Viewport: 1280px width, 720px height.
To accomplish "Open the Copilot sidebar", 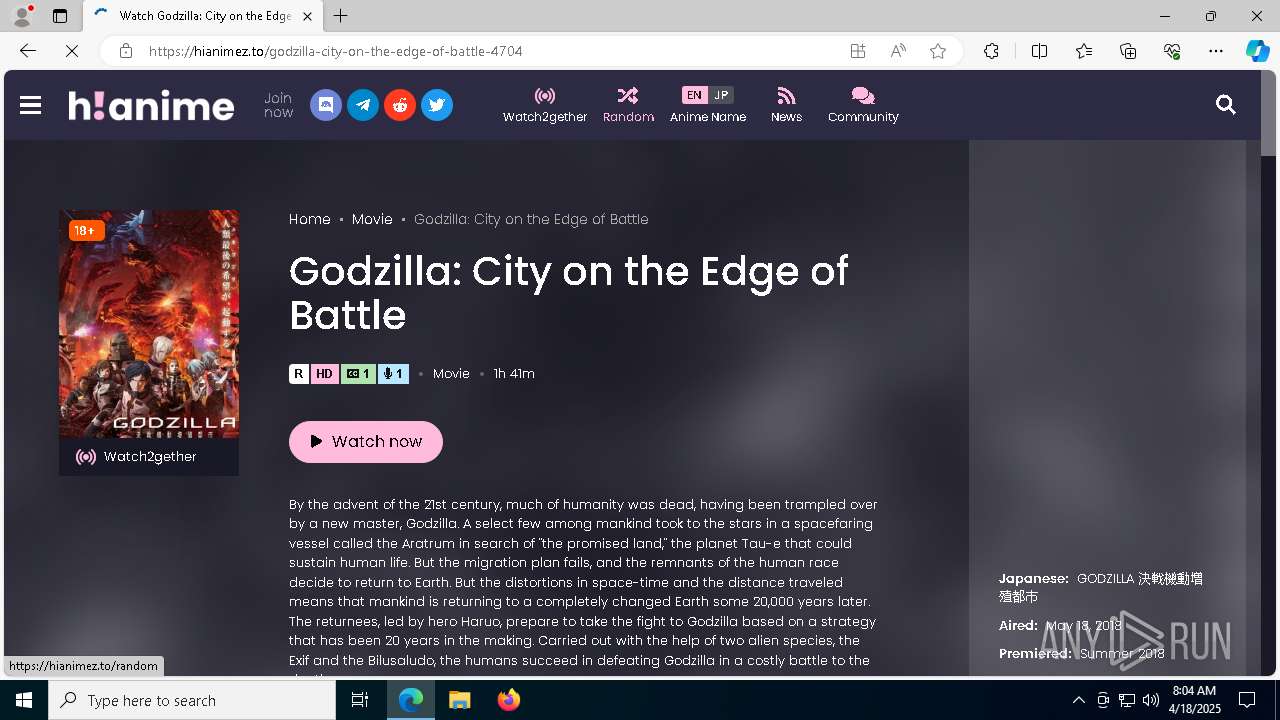I will [1257, 51].
